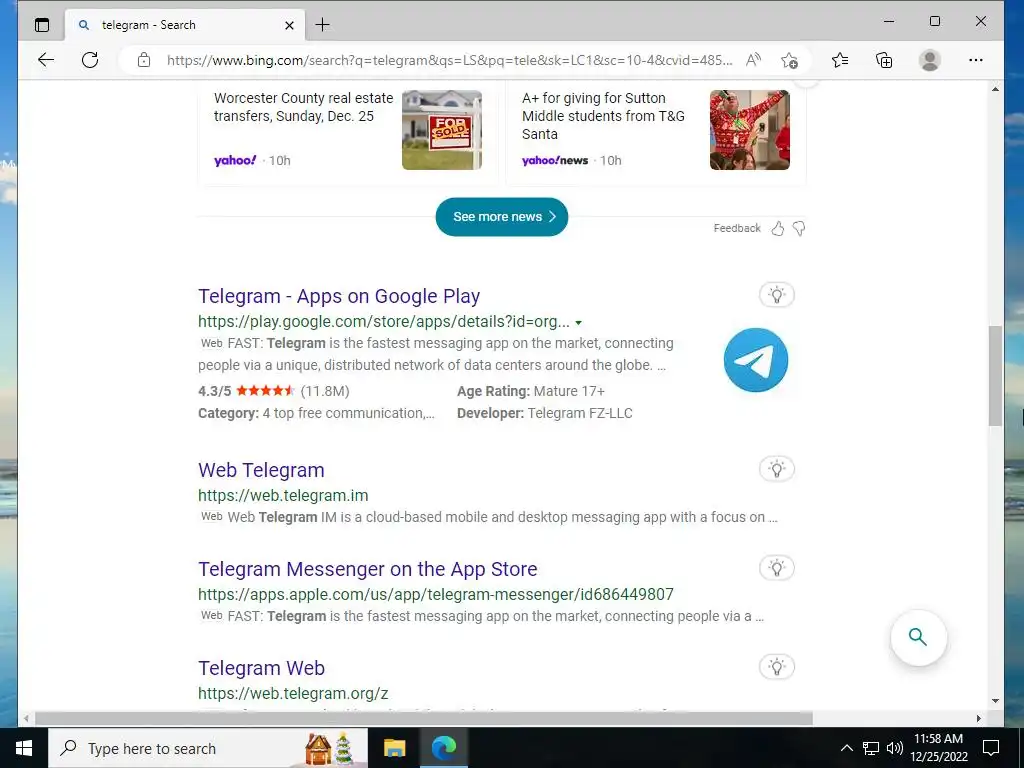Click the address bar URL field
The image size is (1024, 768).
(449, 60)
